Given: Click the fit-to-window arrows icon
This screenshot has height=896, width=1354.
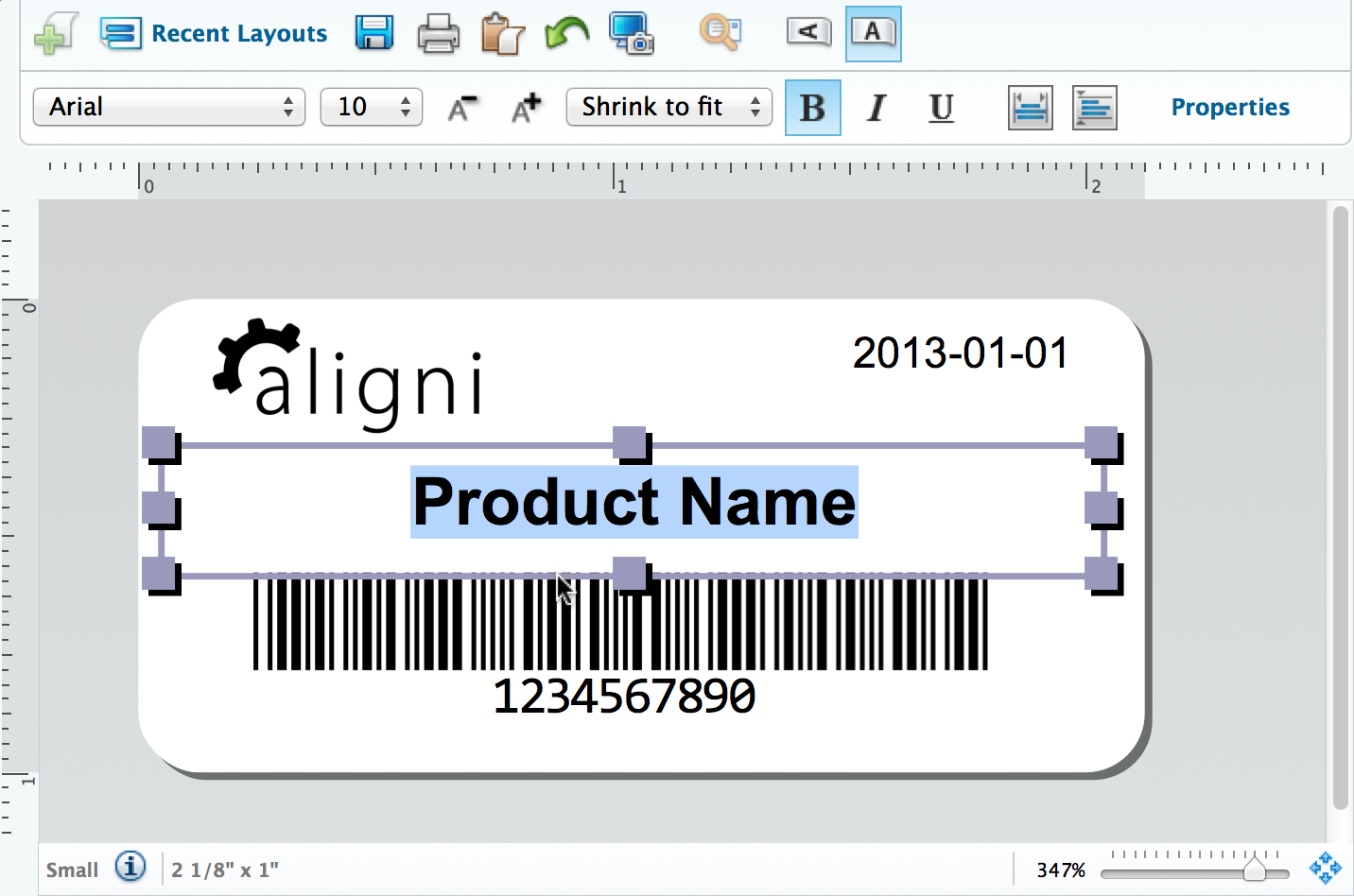Looking at the screenshot, I should [x=1326, y=868].
